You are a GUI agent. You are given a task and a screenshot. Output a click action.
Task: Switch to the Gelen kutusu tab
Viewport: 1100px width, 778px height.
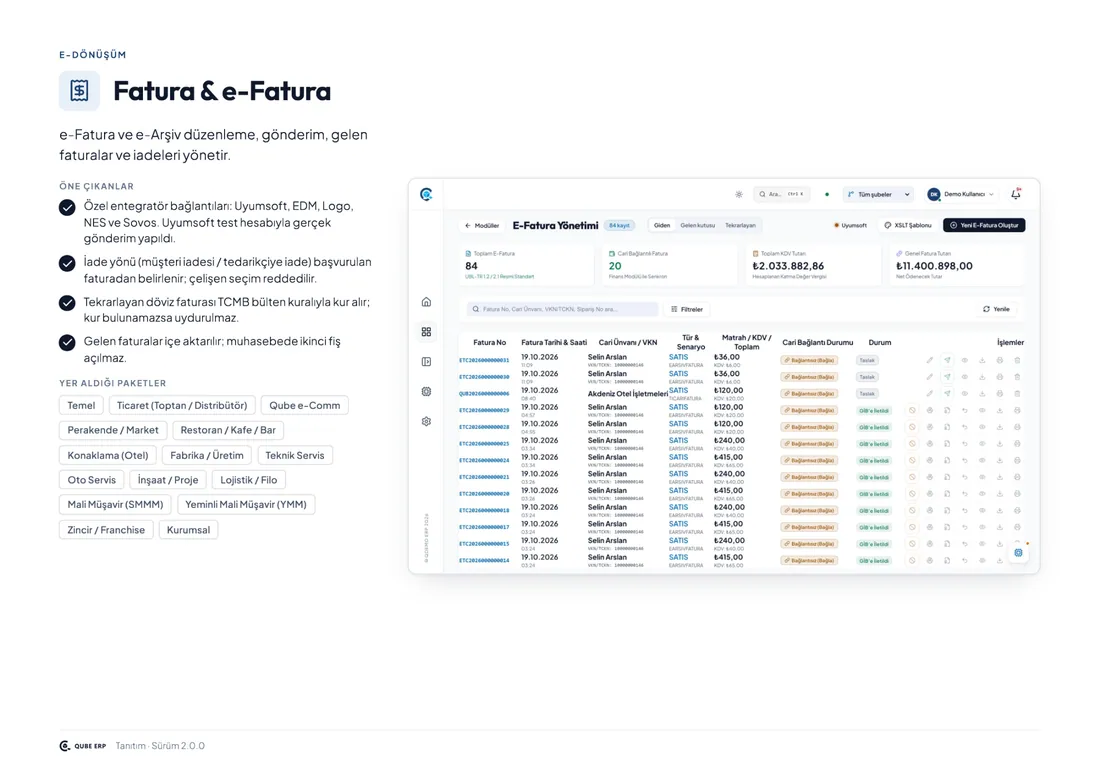(x=697, y=225)
